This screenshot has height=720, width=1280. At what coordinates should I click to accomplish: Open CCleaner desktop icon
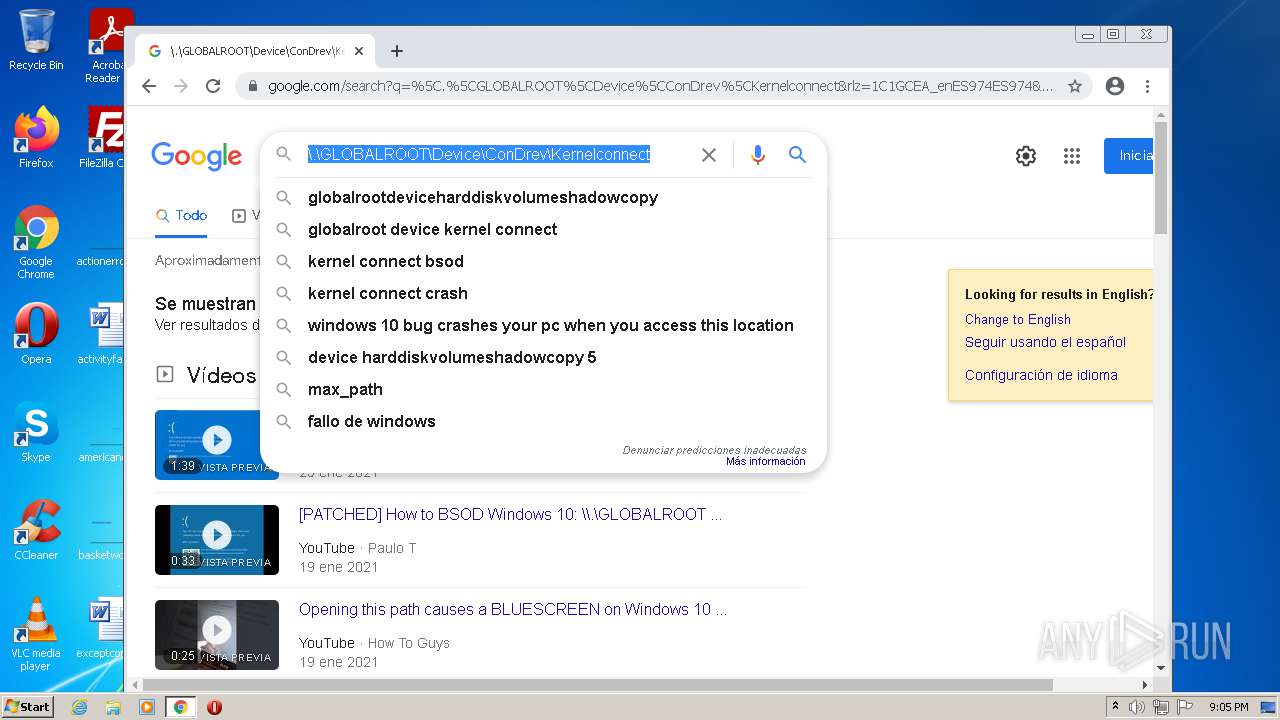(x=36, y=530)
